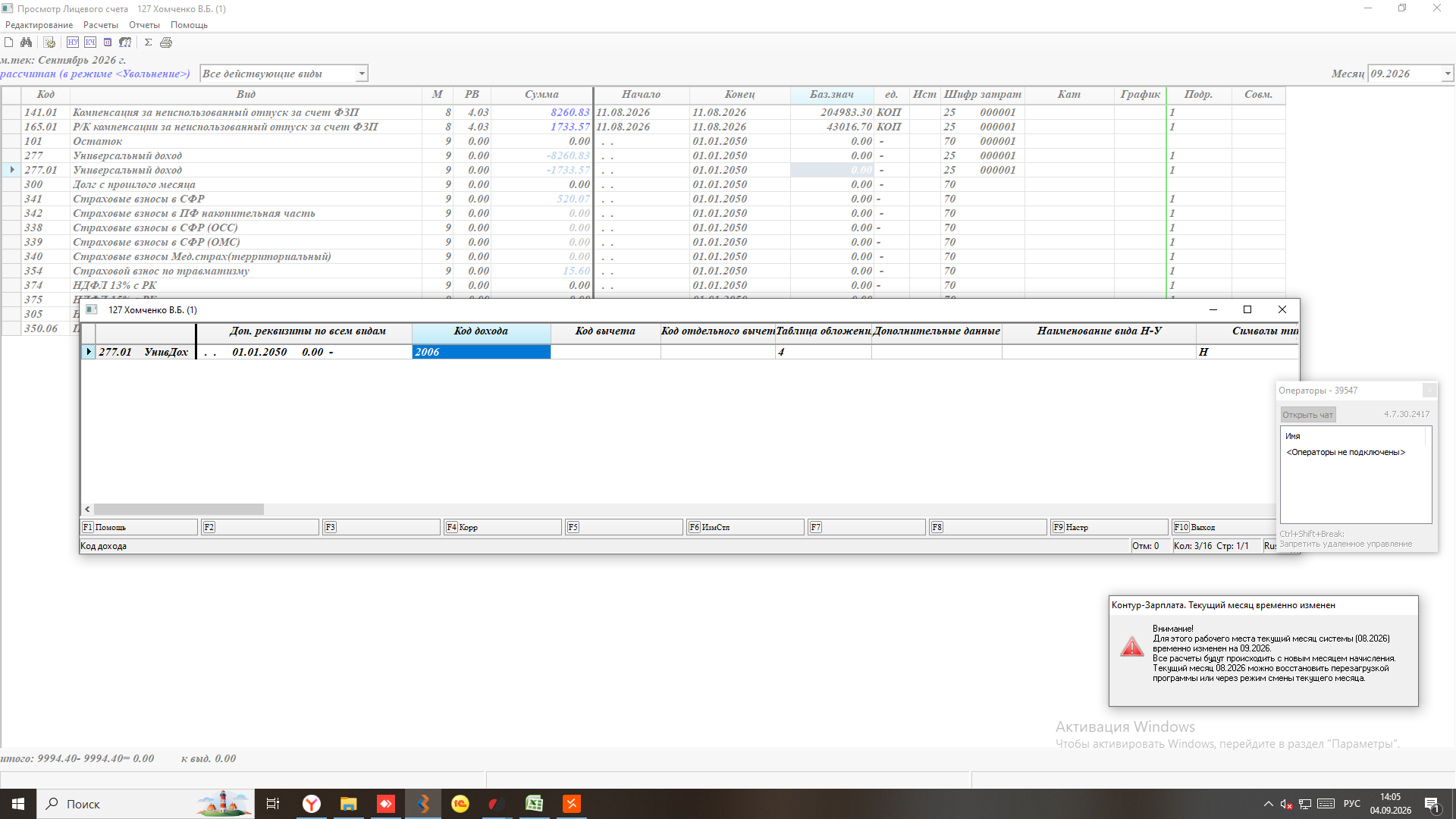Click the Открыть чат button
The height and width of the screenshot is (819, 1456).
[x=1307, y=415]
